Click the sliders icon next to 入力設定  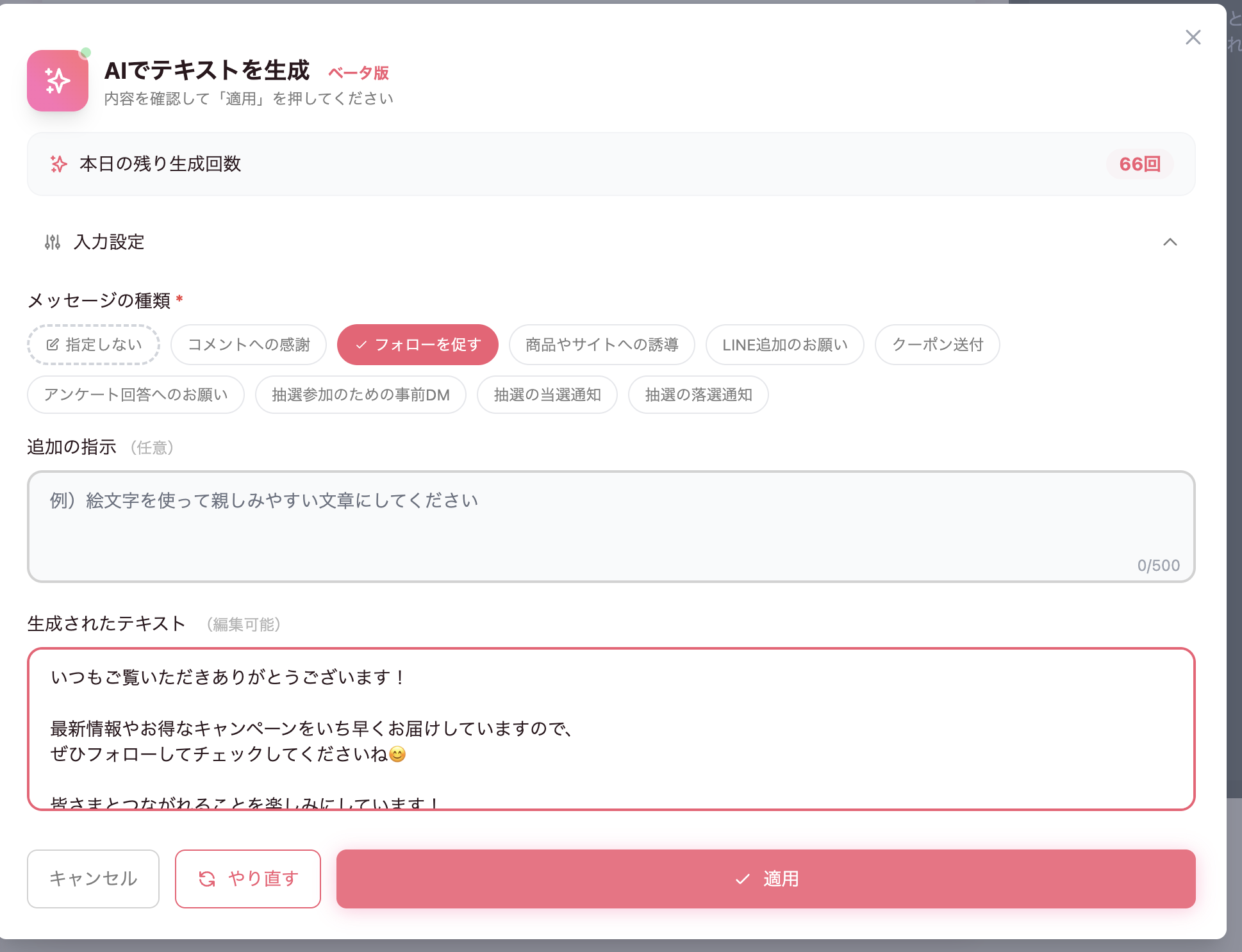tap(53, 242)
